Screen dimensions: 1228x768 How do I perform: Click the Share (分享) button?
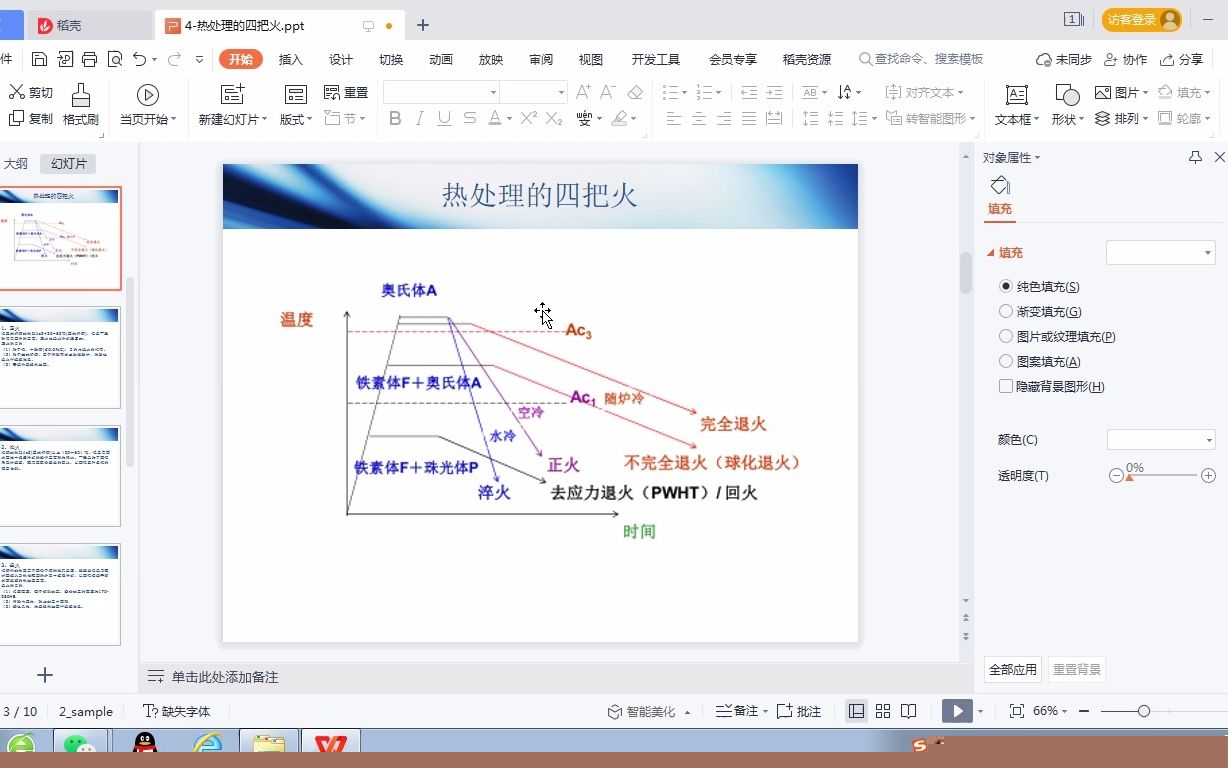tap(1182, 59)
